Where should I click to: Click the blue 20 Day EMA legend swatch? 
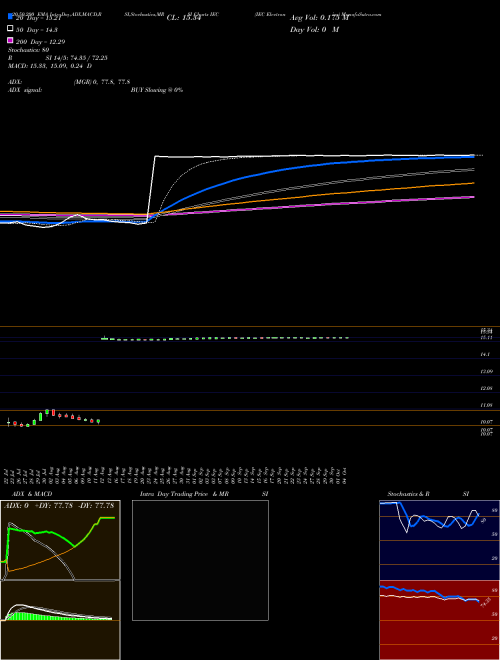click(x=11, y=17)
